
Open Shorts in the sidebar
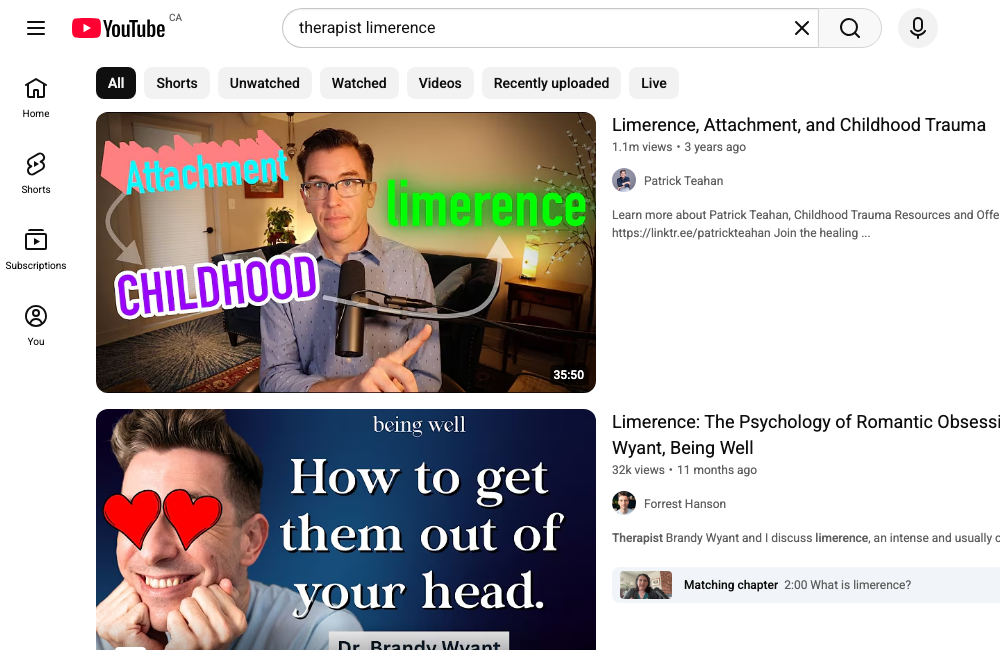(36, 174)
